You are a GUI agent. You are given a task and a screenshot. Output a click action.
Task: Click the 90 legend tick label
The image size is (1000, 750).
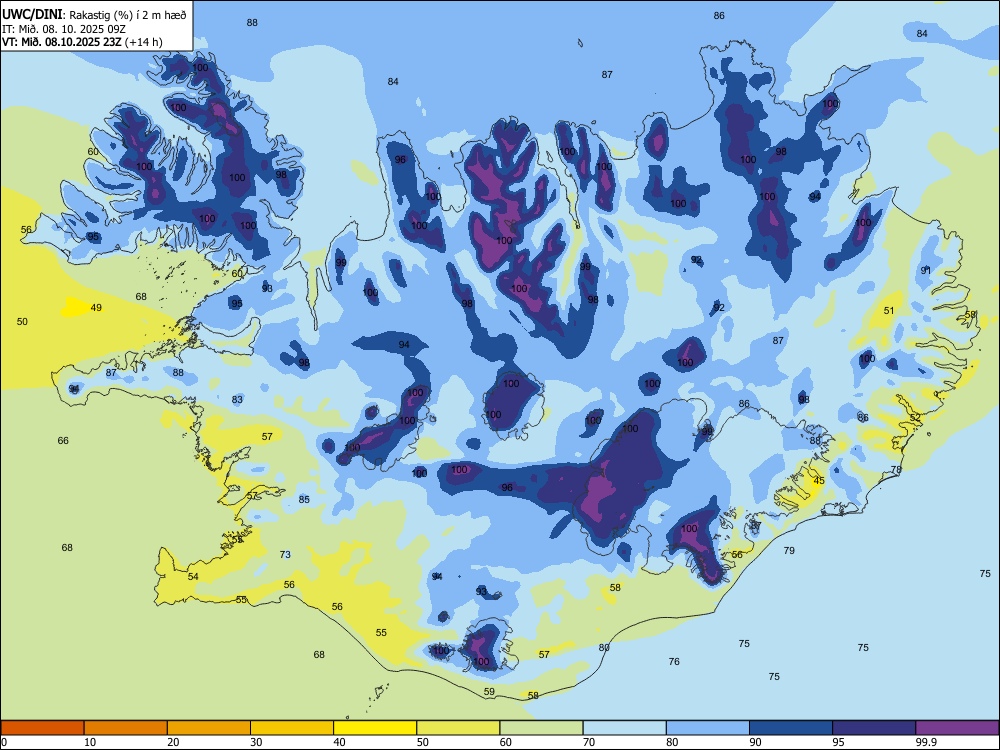pos(755,742)
